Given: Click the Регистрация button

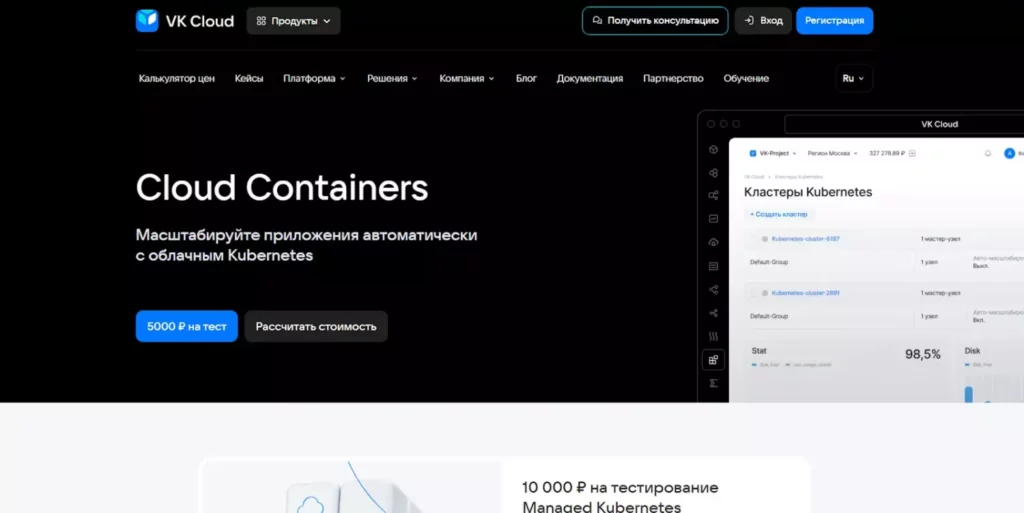Looking at the screenshot, I should click(834, 20).
